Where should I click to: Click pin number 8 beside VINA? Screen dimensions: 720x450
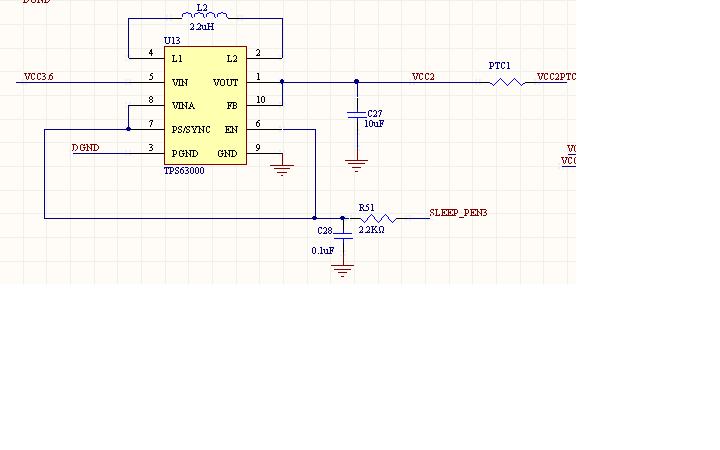coord(151,99)
